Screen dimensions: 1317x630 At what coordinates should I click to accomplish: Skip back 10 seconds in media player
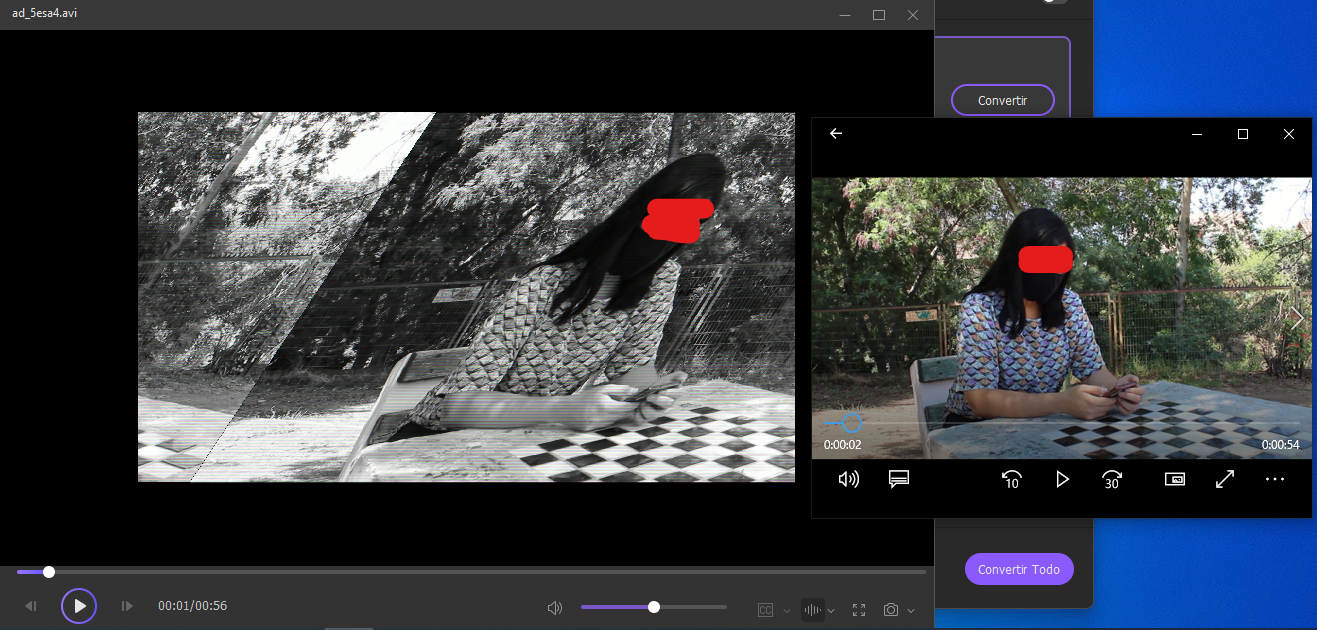click(1011, 479)
